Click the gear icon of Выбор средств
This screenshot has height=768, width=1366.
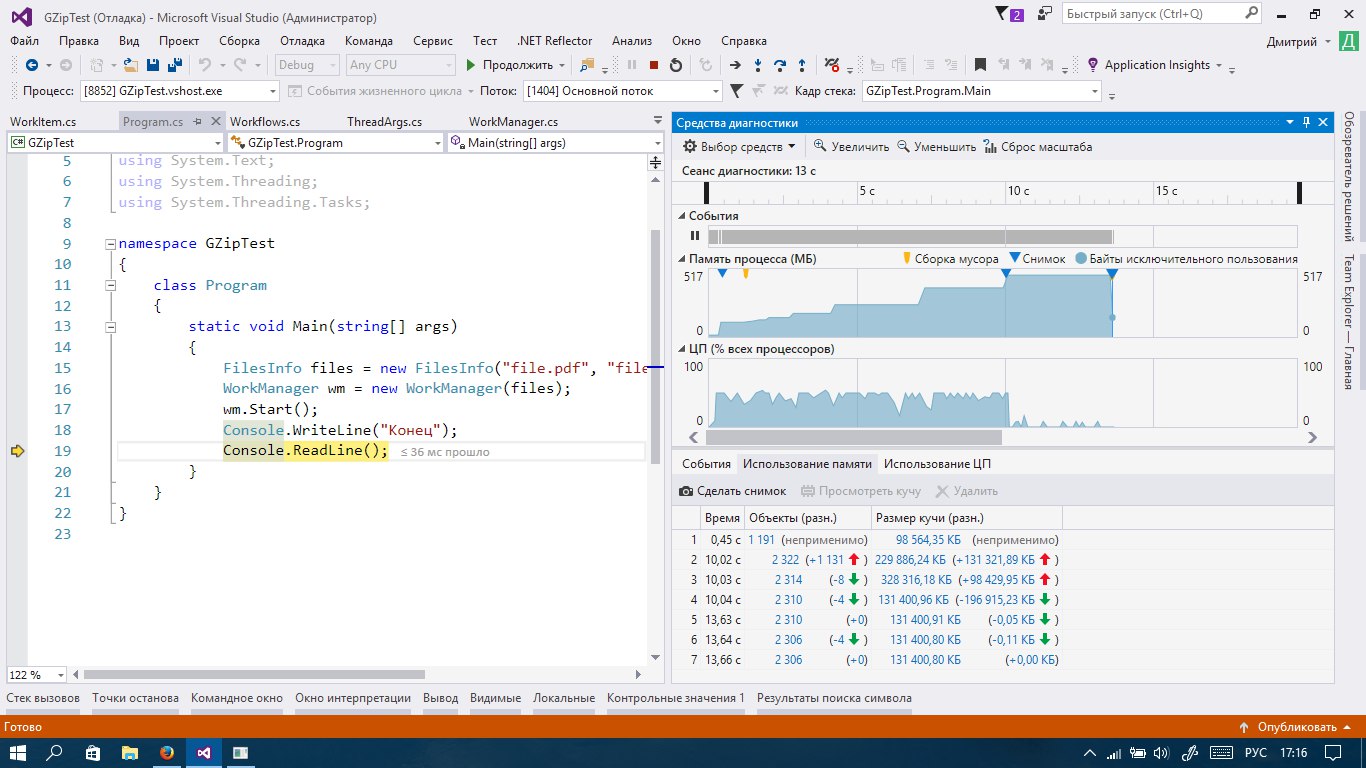click(x=689, y=146)
